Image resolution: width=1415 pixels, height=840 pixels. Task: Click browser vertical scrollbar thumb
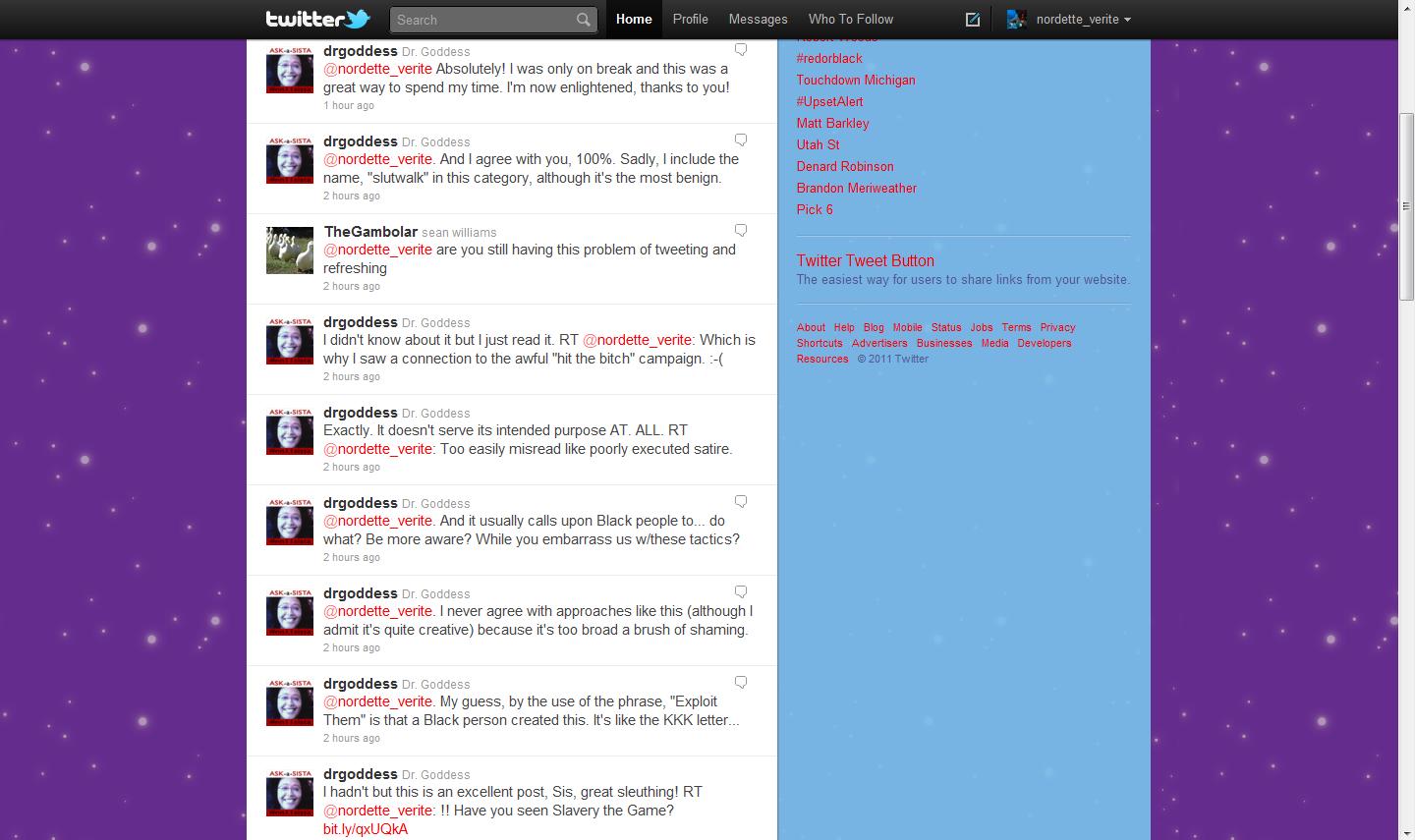pos(1406,206)
